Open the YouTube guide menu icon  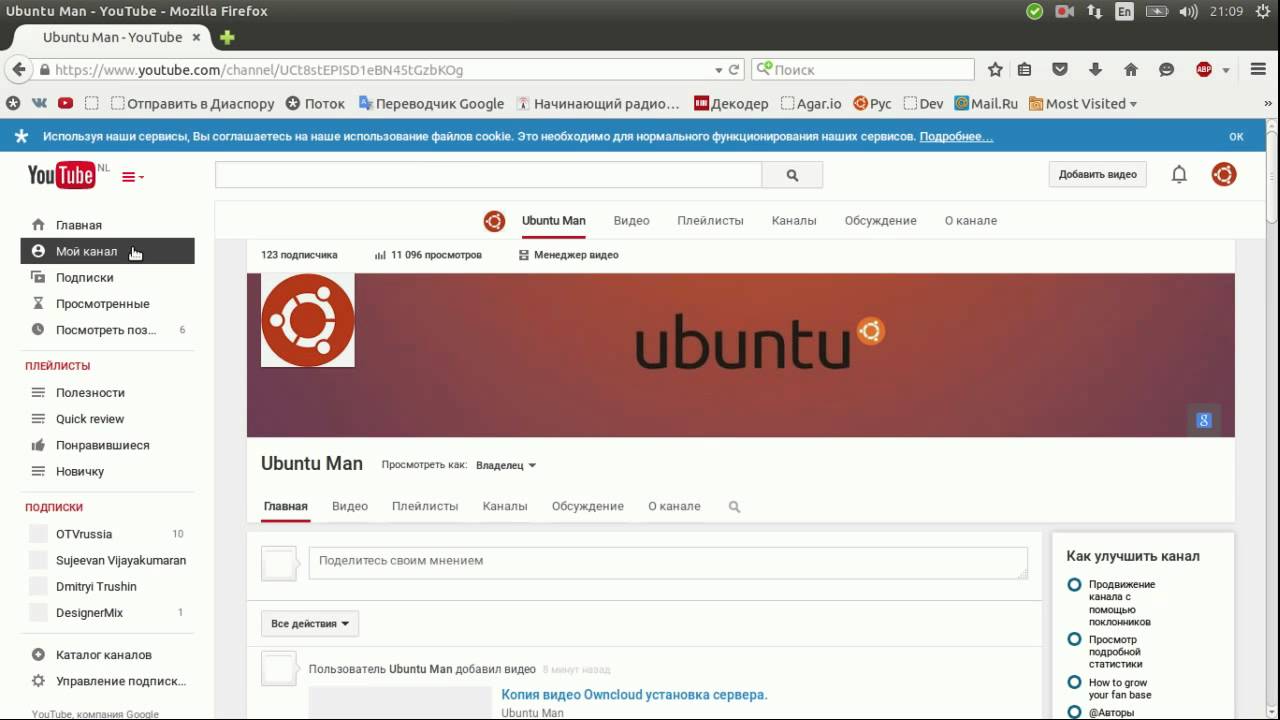(132, 177)
